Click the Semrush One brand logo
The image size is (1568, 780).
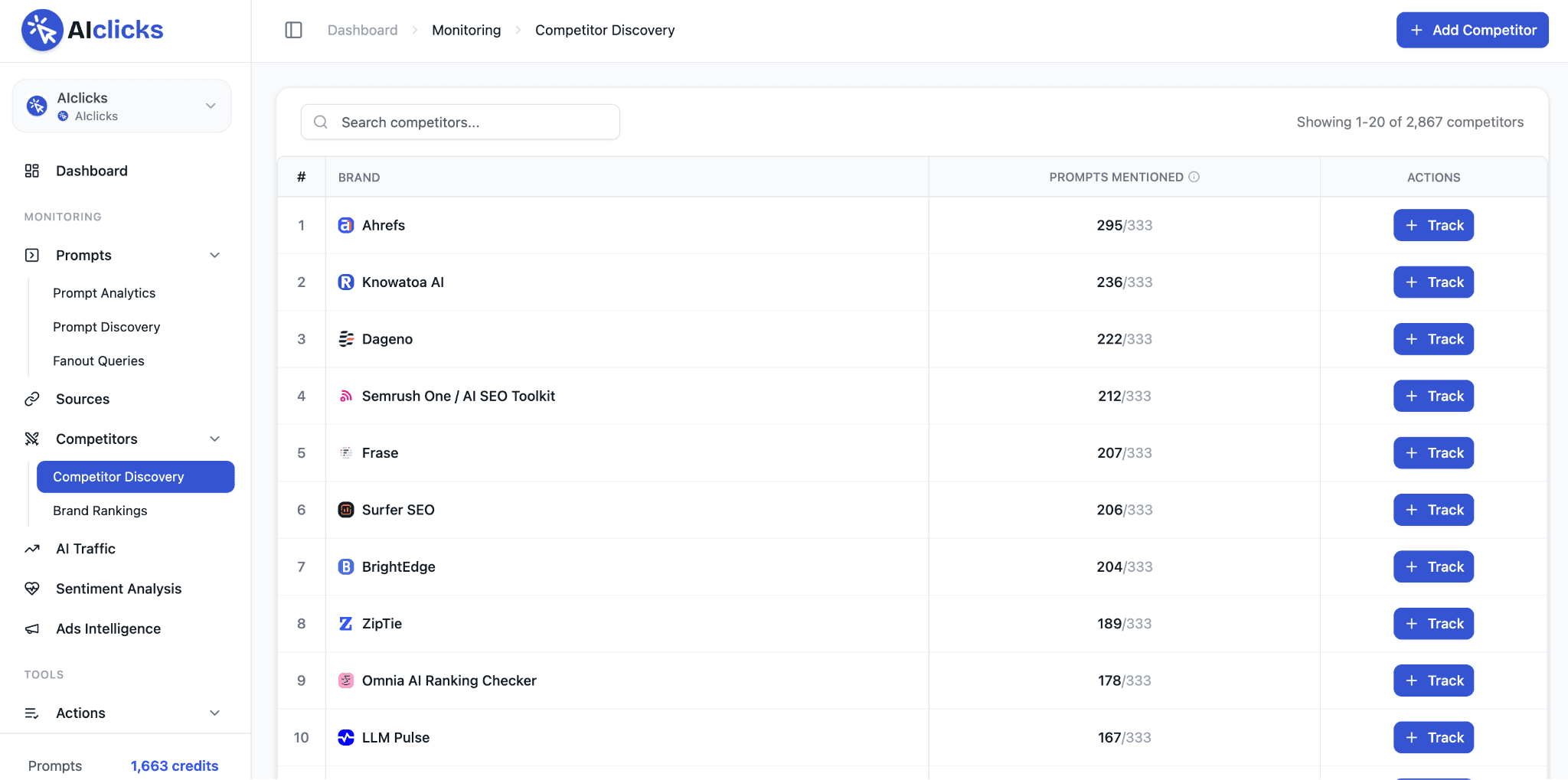click(x=346, y=396)
